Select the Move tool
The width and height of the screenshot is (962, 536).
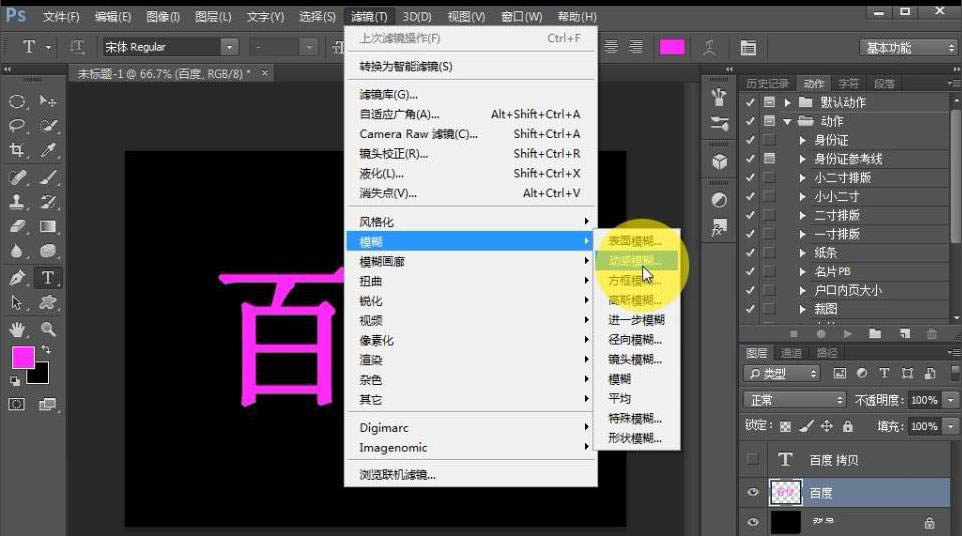point(48,101)
